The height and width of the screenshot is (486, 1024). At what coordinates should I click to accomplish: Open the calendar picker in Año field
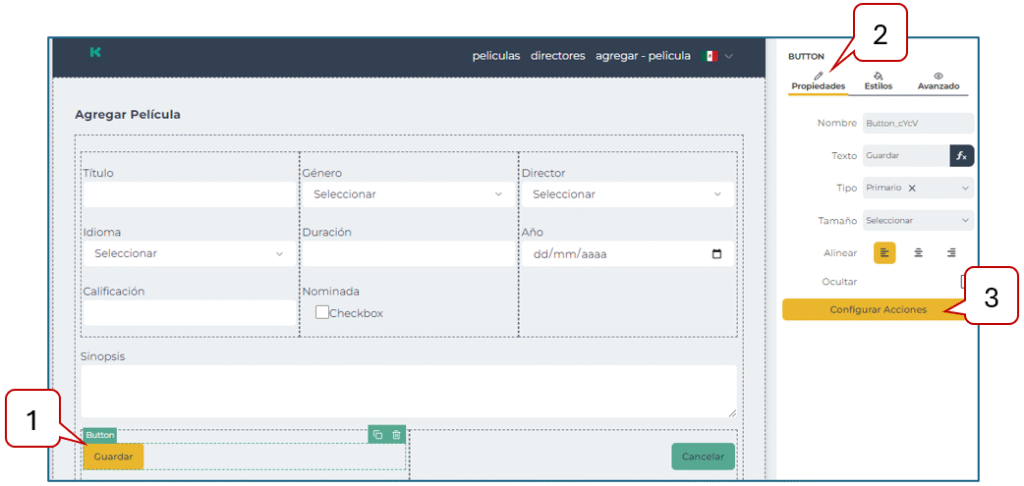point(716,254)
